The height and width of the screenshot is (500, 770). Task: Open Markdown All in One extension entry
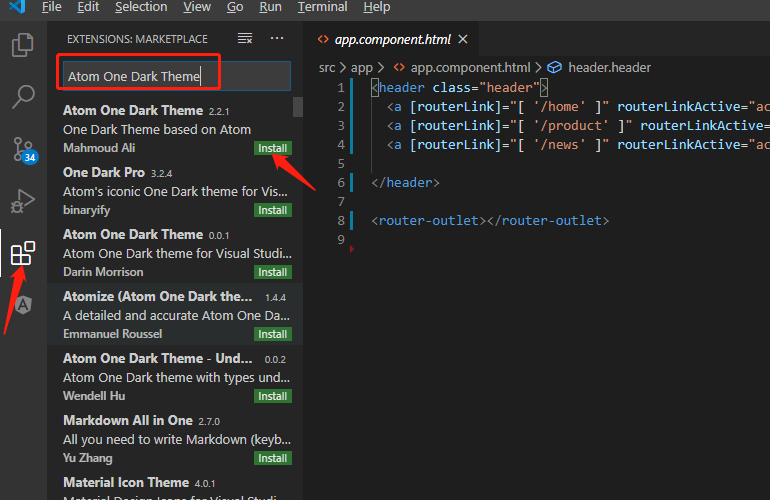tap(174, 438)
